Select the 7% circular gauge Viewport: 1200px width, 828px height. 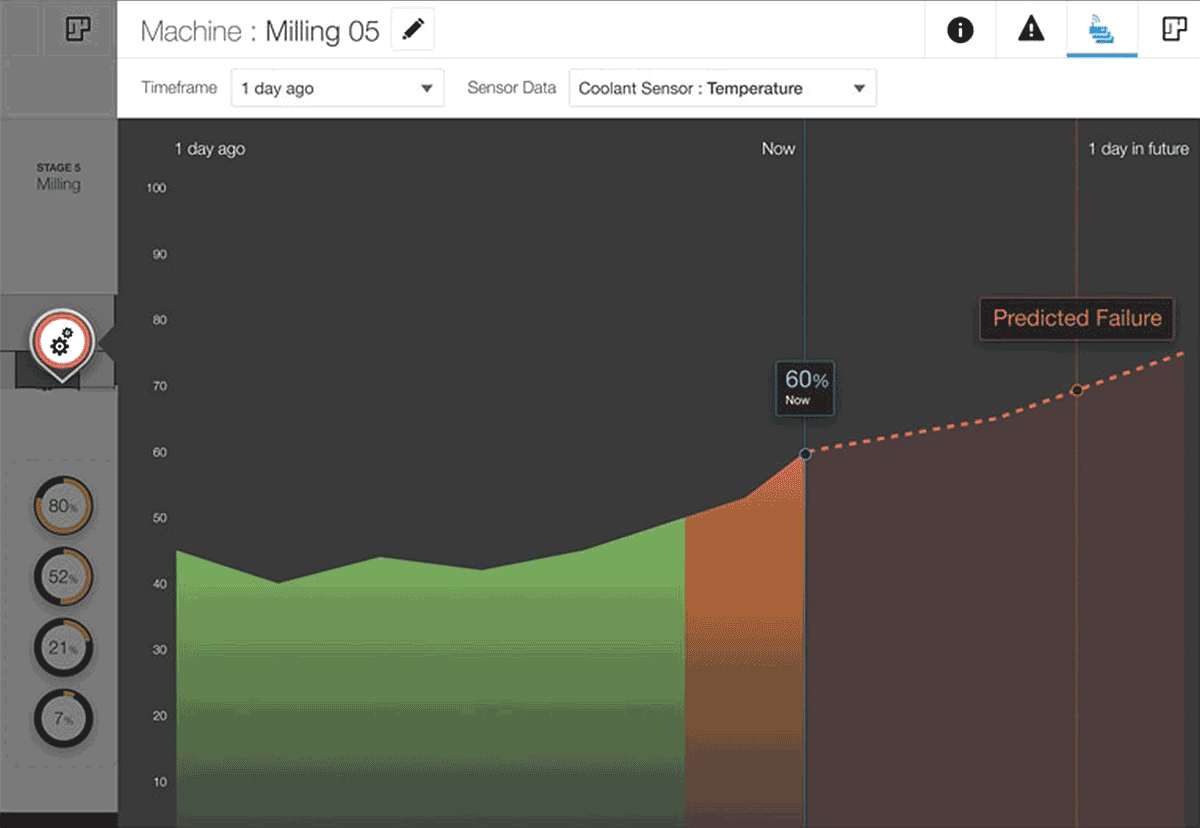point(63,718)
